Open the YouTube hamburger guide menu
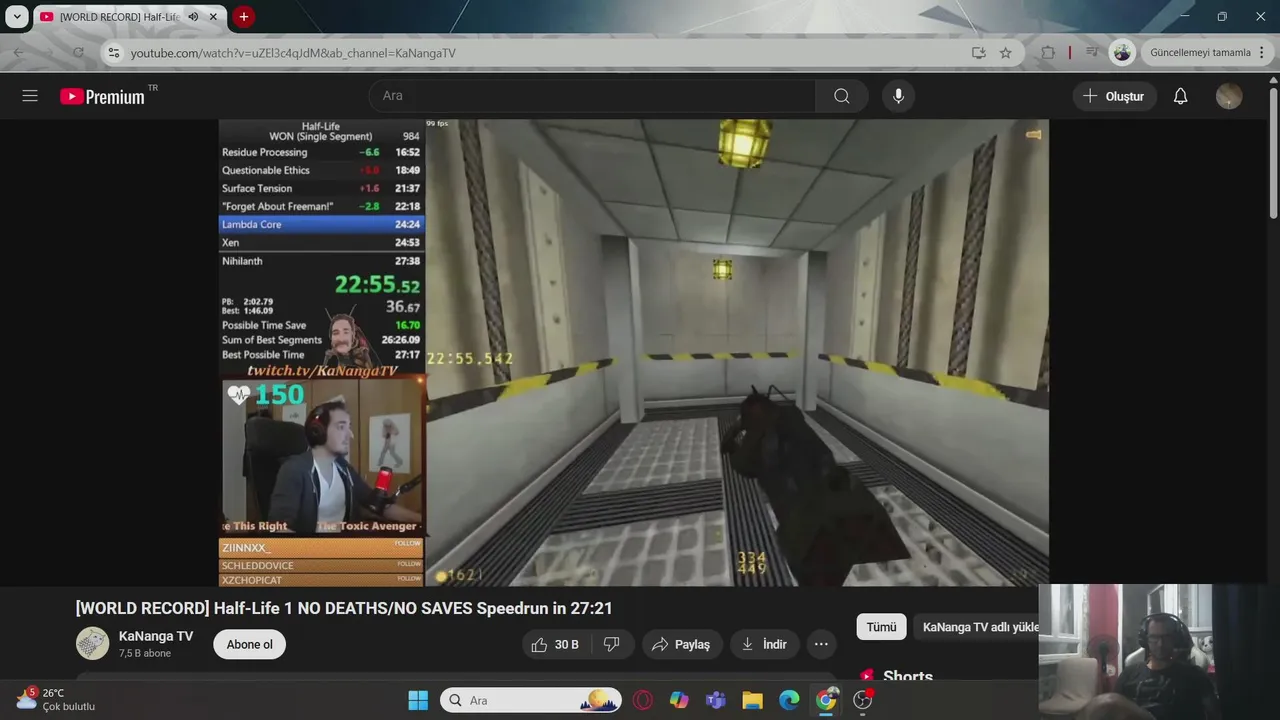Image resolution: width=1280 pixels, height=720 pixels. [30, 96]
